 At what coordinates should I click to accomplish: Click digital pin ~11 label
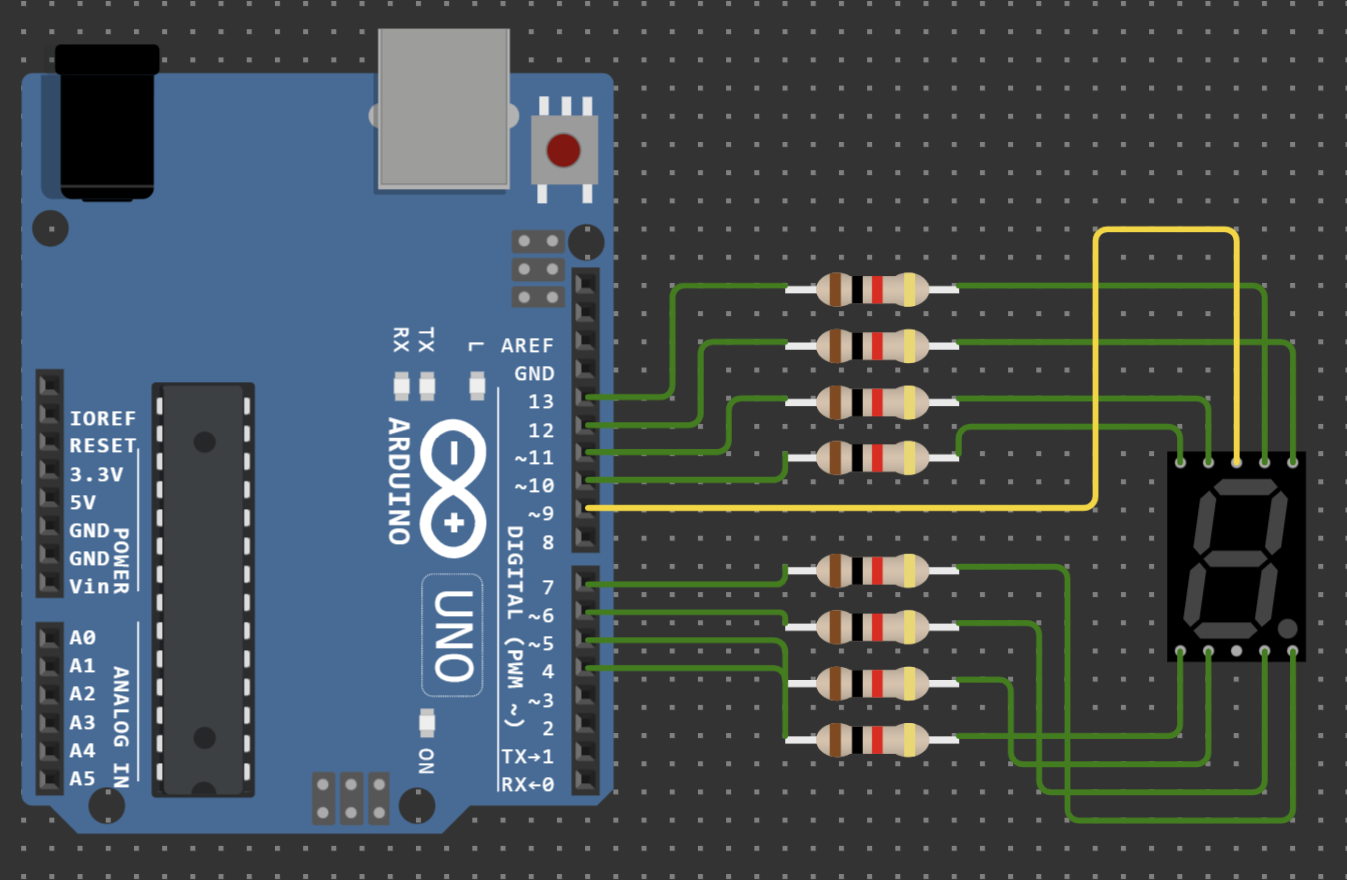coord(534,458)
